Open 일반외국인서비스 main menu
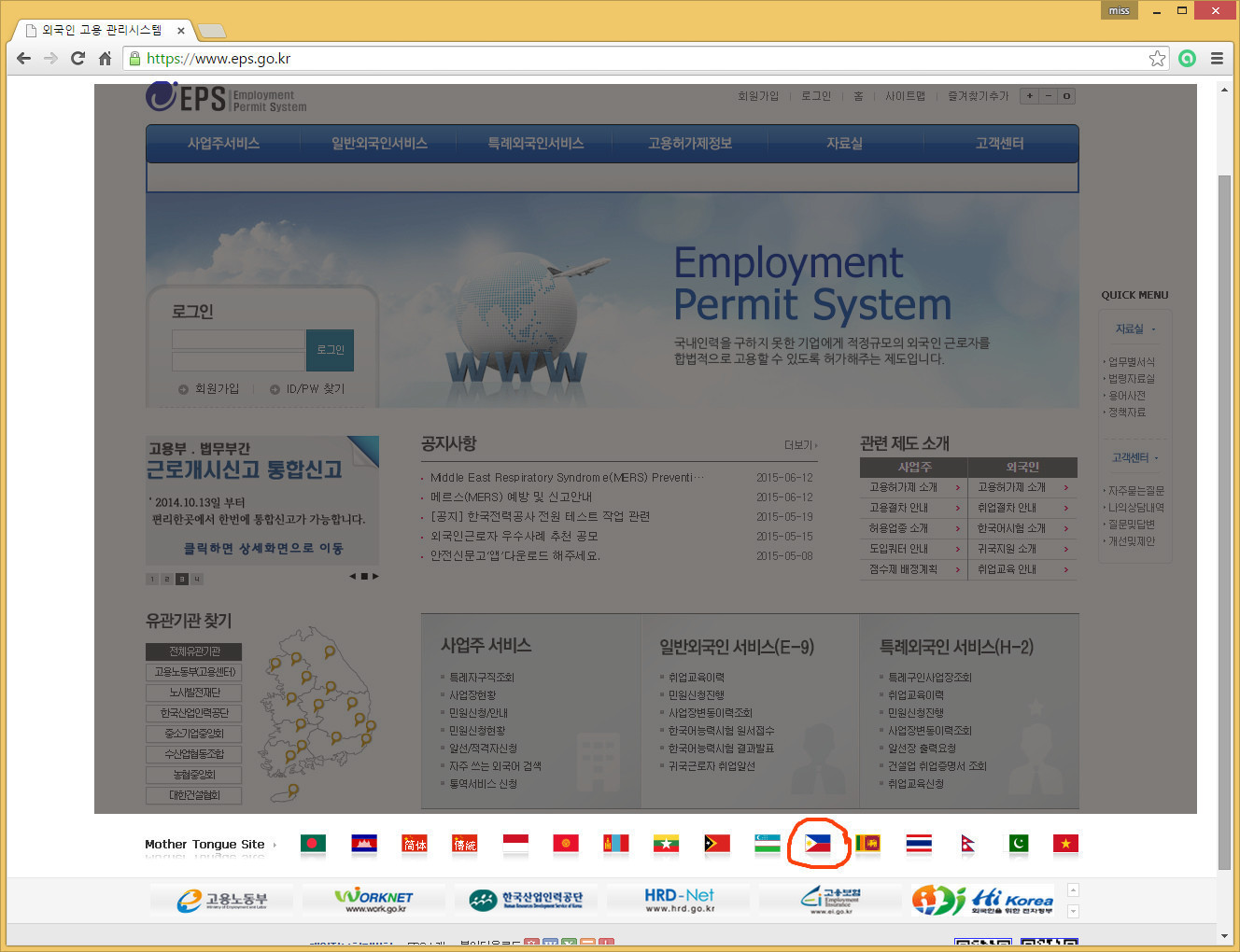 [379, 143]
